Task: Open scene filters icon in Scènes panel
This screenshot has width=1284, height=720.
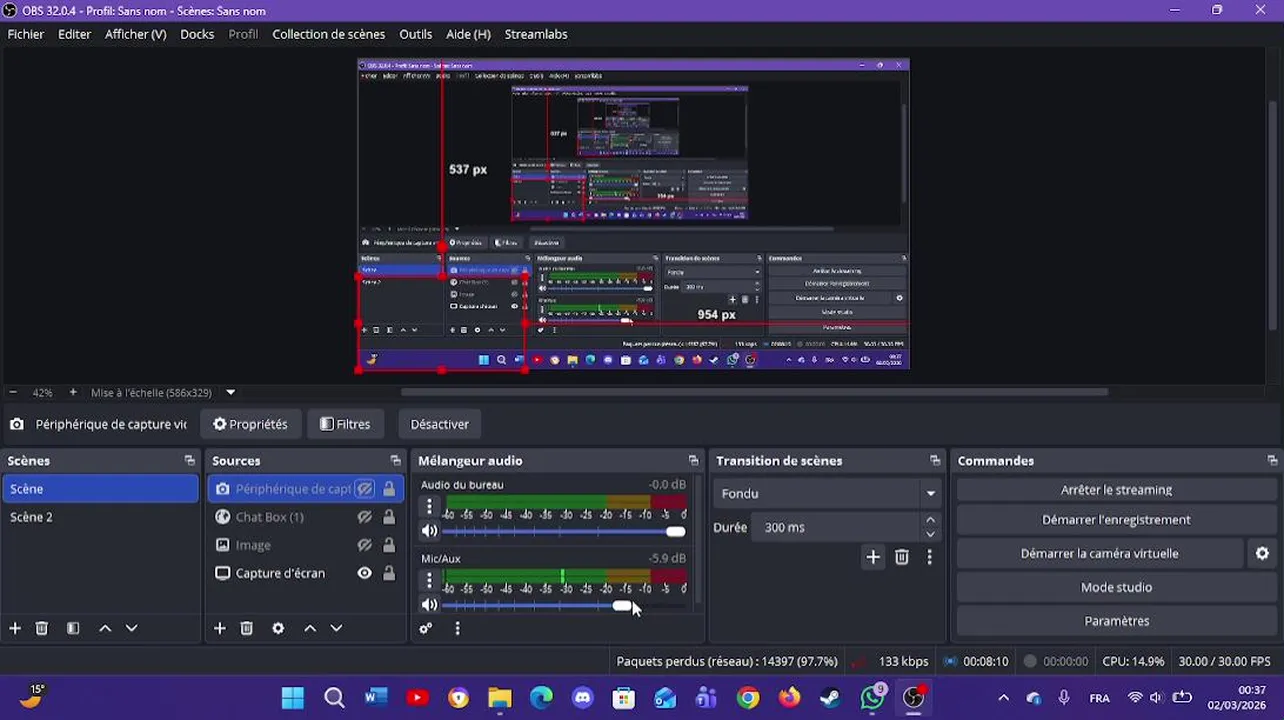Action: [x=73, y=628]
